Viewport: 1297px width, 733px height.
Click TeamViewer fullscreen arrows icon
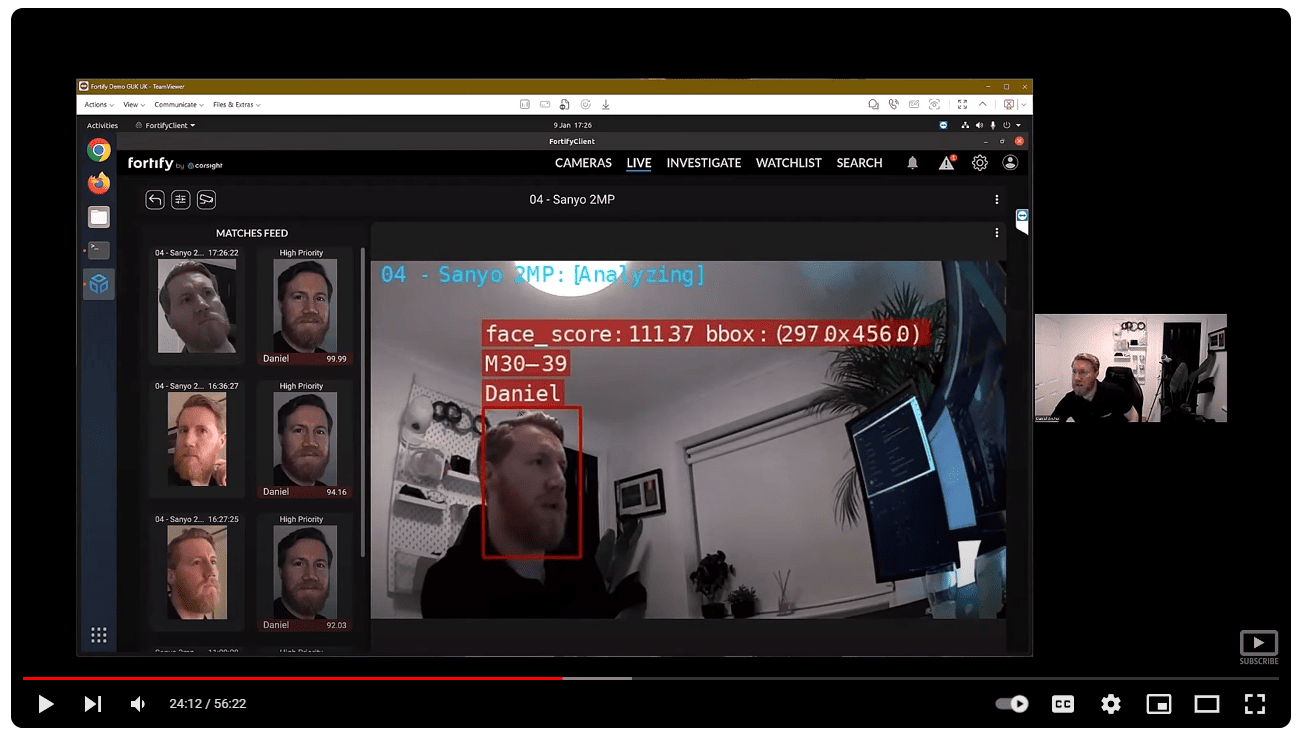coord(962,104)
